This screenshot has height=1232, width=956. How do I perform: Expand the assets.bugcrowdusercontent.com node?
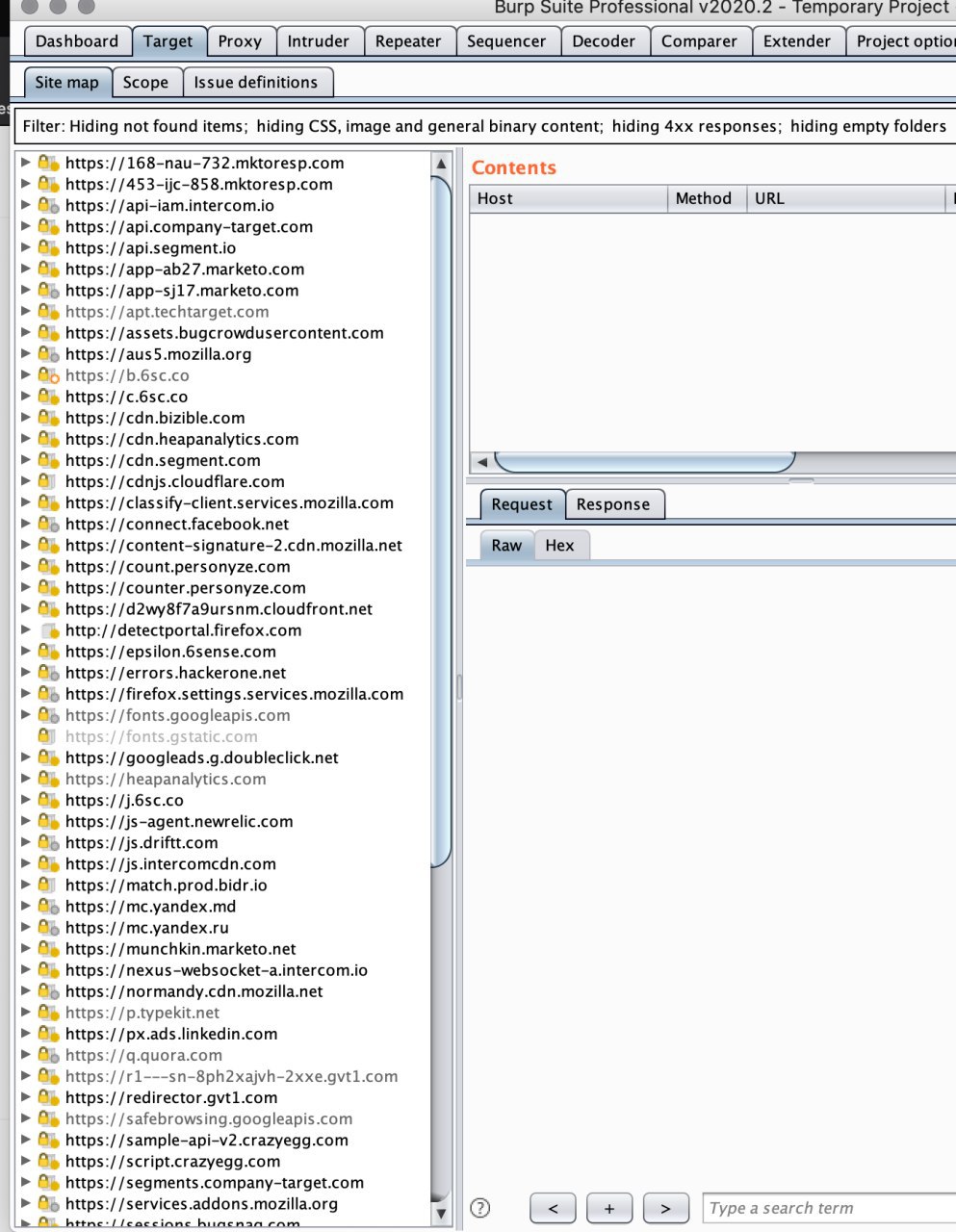click(x=26, y=332)
